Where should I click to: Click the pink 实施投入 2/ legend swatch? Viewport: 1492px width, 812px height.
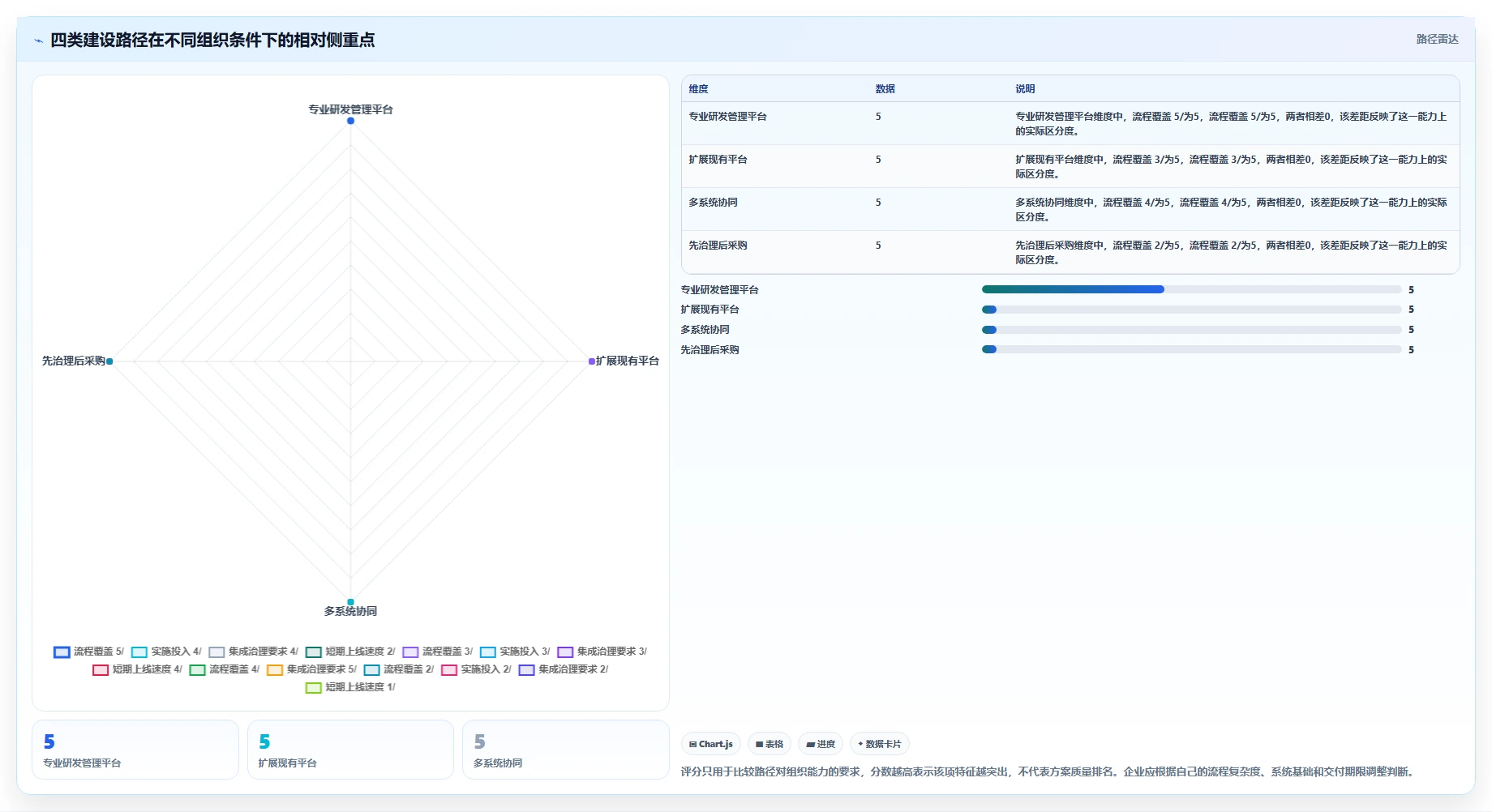(449, 669)
